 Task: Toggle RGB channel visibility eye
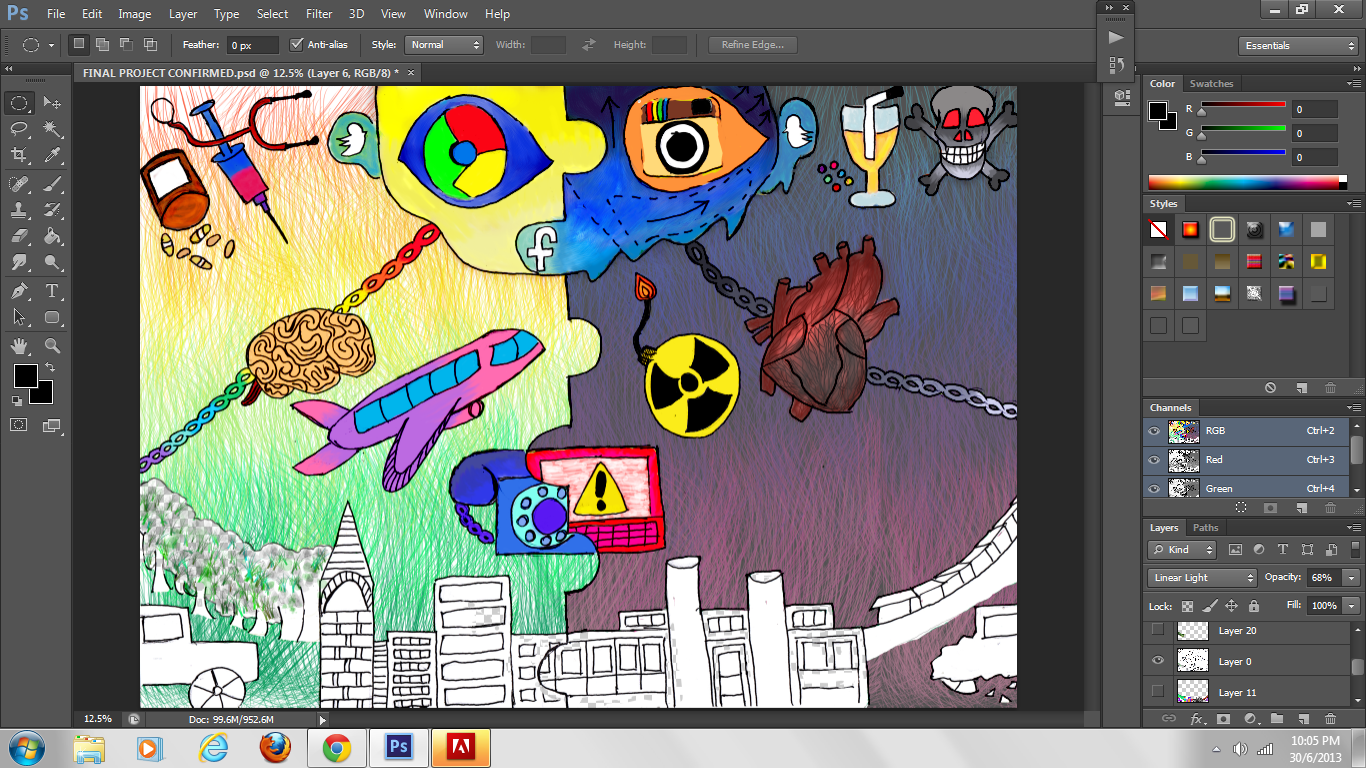[x=1155, y=431]
